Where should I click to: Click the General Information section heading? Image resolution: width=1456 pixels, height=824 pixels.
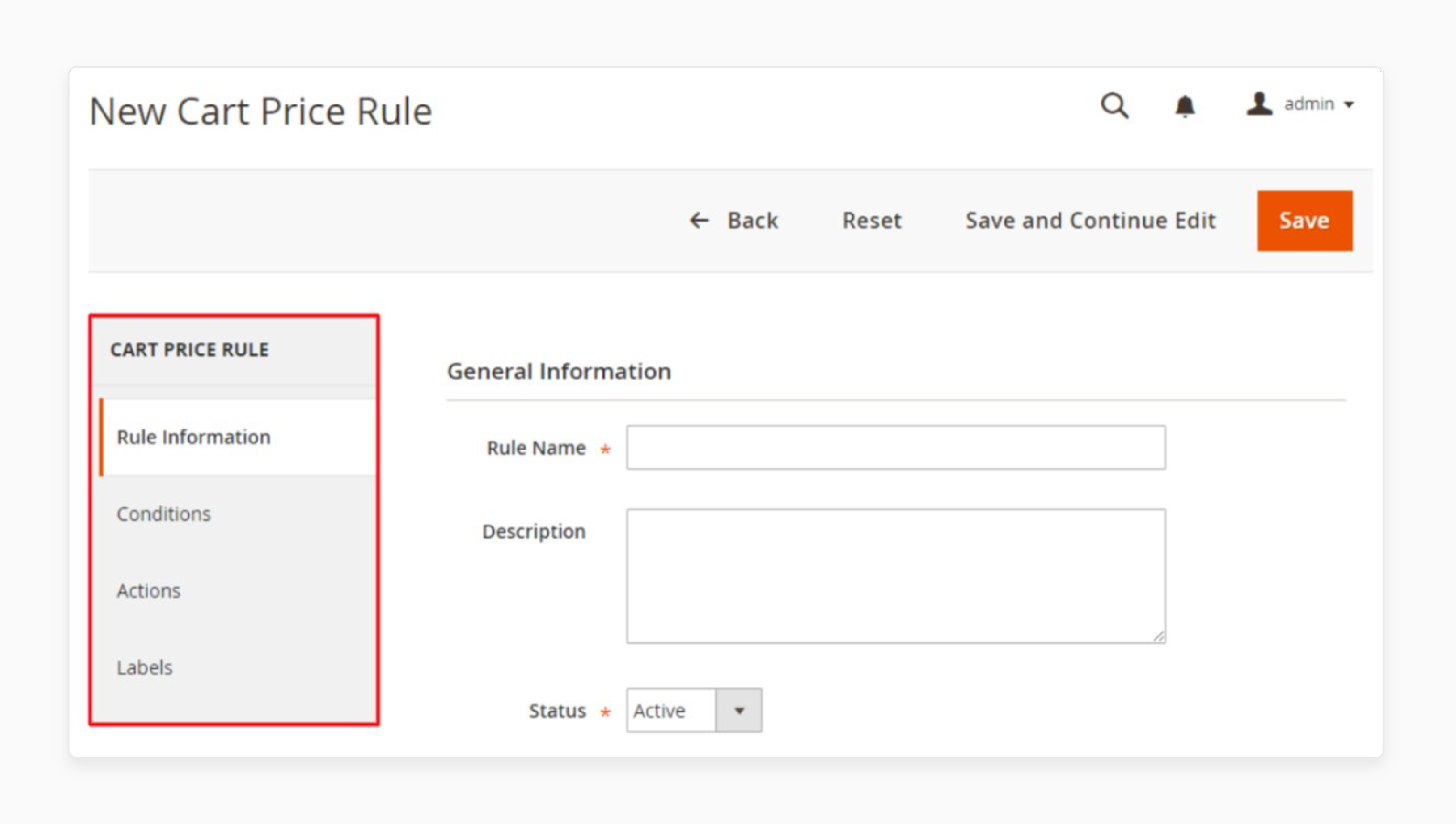pyautogui.click(x=558, y=371)
